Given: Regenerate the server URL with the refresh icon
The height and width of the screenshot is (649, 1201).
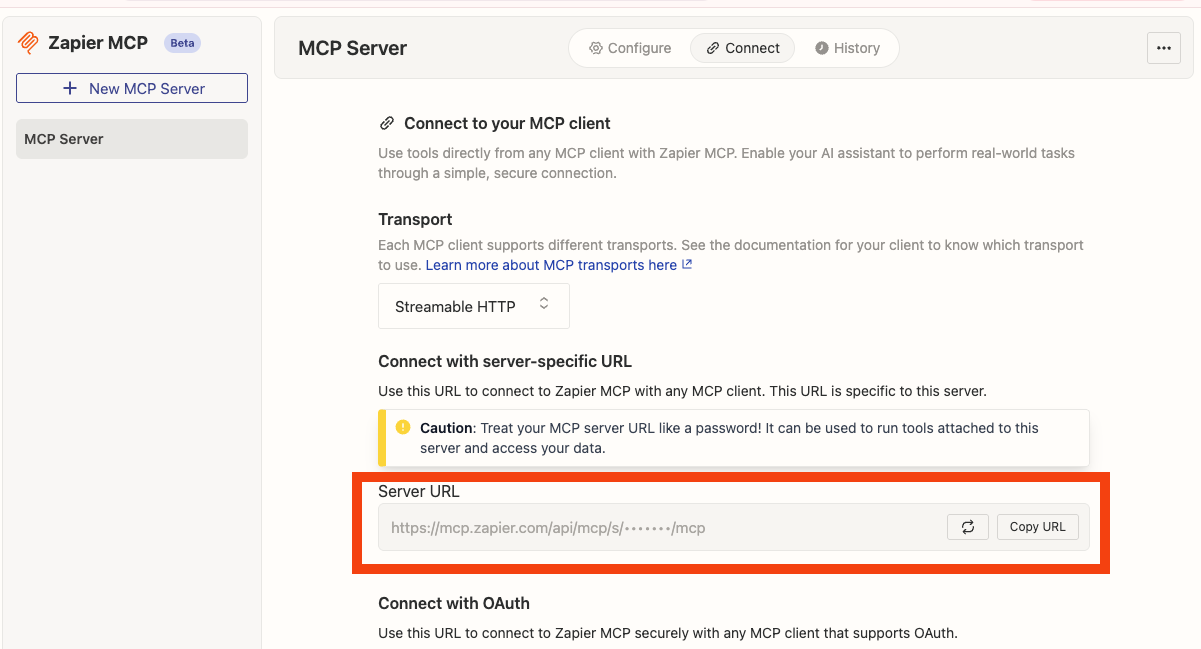Looking at the screenshot, I should (968, 527).
